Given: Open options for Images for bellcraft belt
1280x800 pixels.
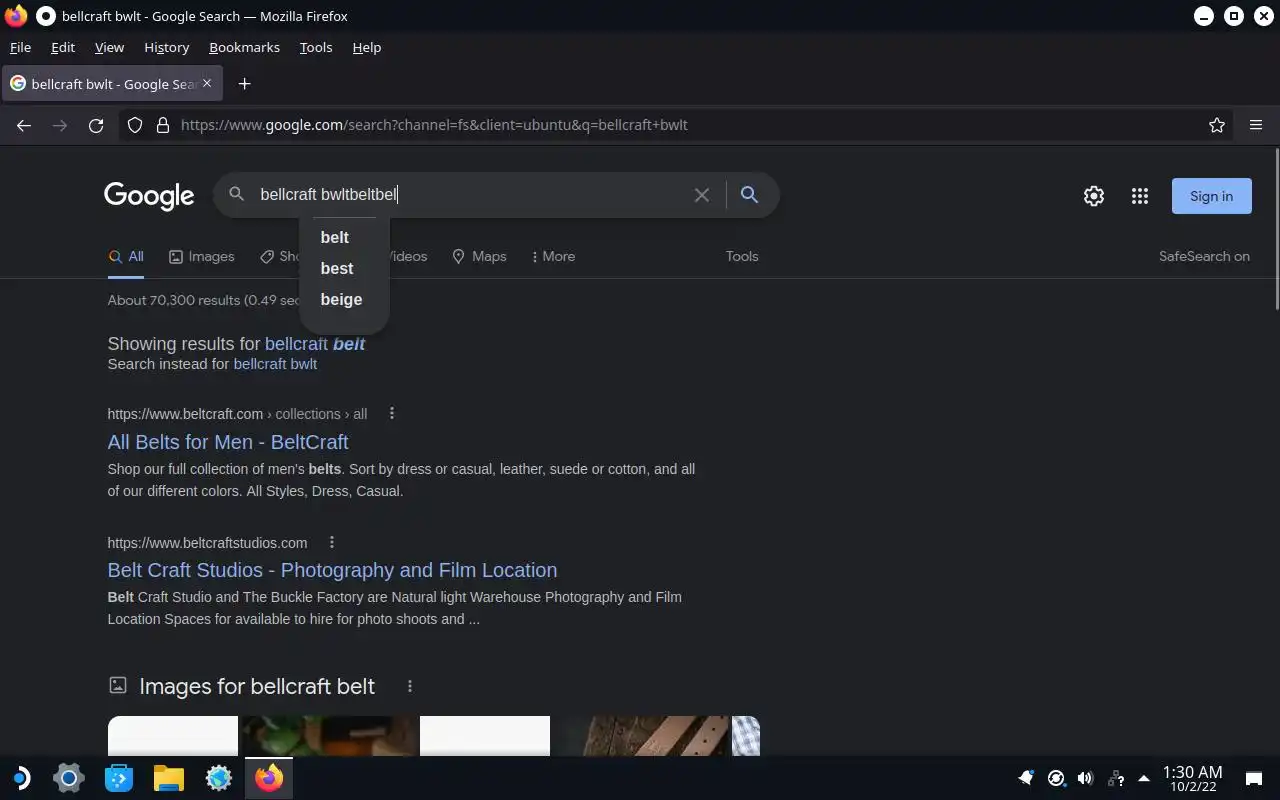Looking at the screenshot, I should [410, 686].
